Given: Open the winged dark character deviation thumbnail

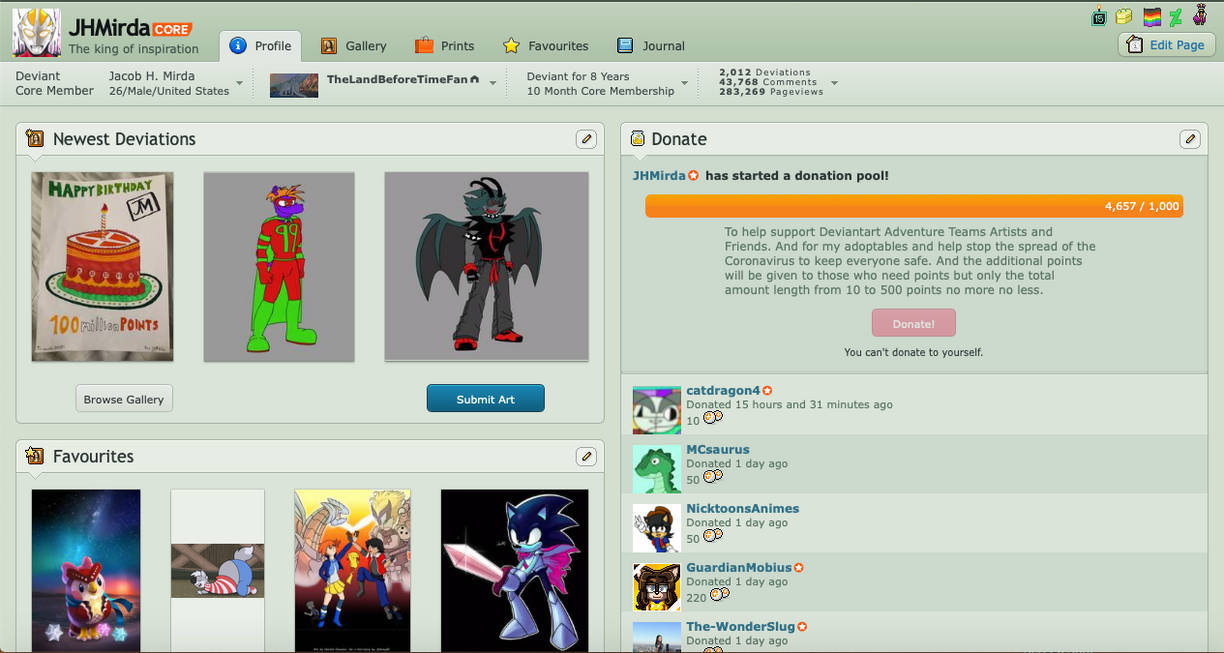Looking at the screenshot, I should click(487, 267).
